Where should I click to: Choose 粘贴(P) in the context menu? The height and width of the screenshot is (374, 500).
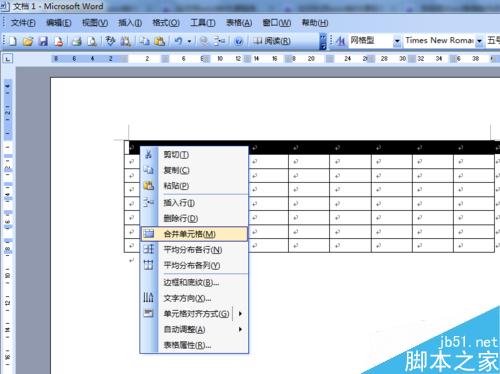[x=194, y=186]
